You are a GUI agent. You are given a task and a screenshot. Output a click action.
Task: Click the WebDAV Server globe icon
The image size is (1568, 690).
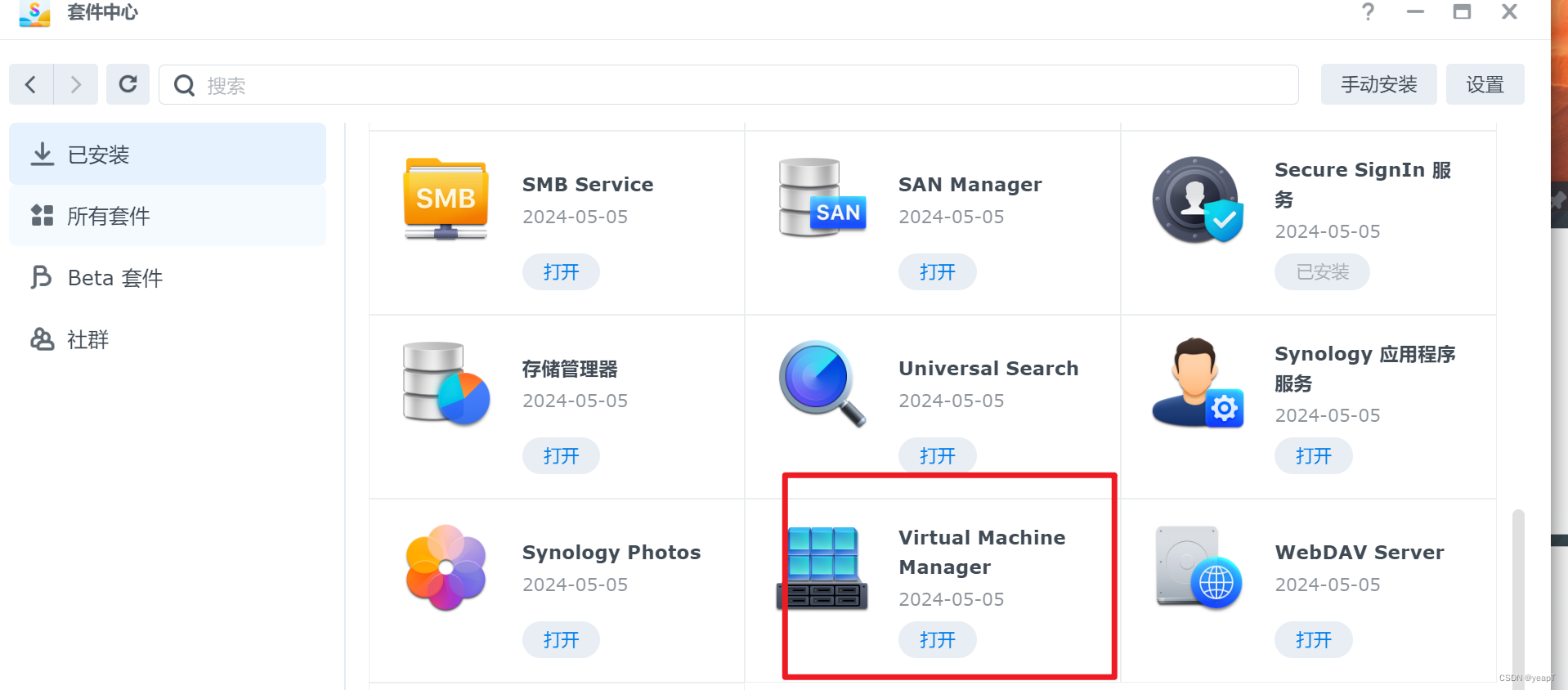point(1198,567)
